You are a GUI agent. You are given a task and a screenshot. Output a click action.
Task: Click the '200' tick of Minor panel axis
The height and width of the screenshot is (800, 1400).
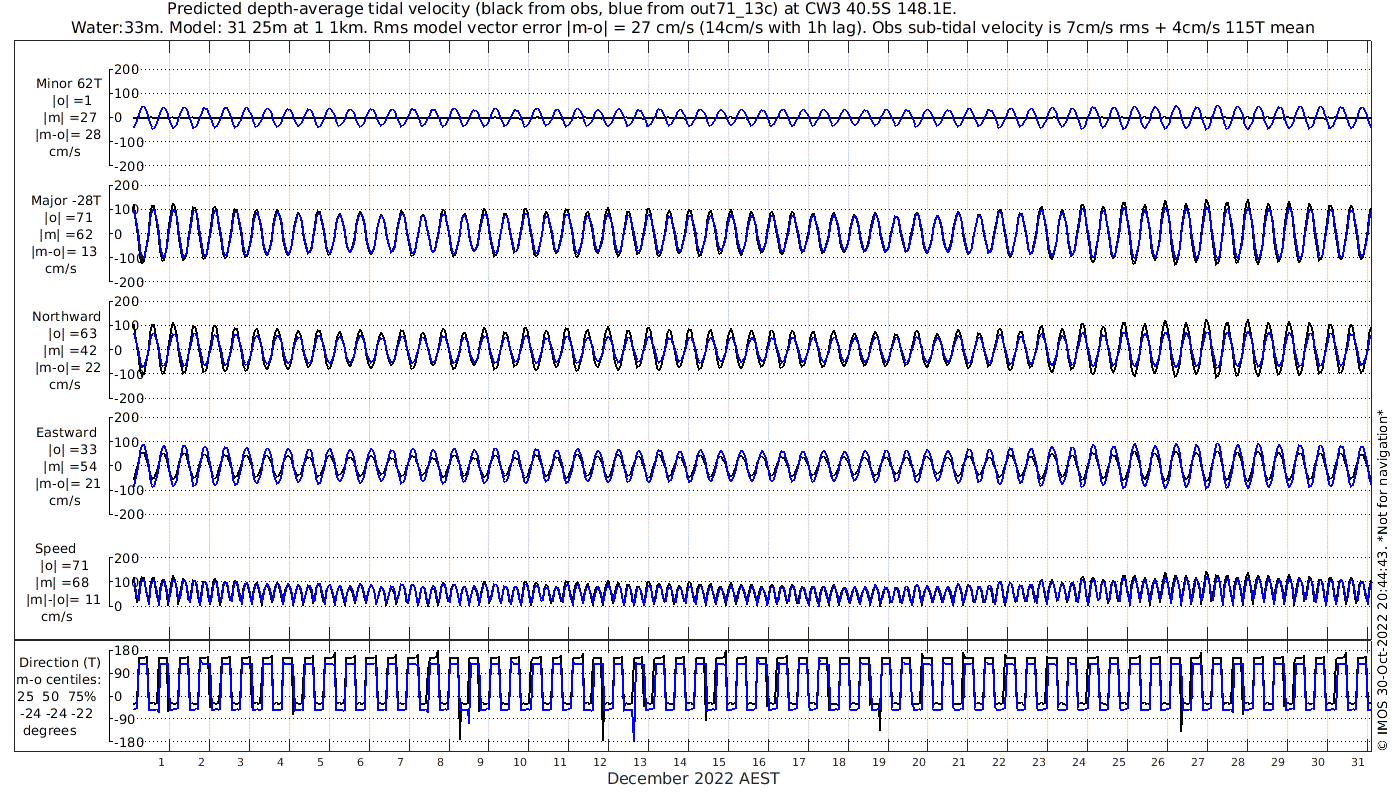pyautogui.click(x=125, y=69)
